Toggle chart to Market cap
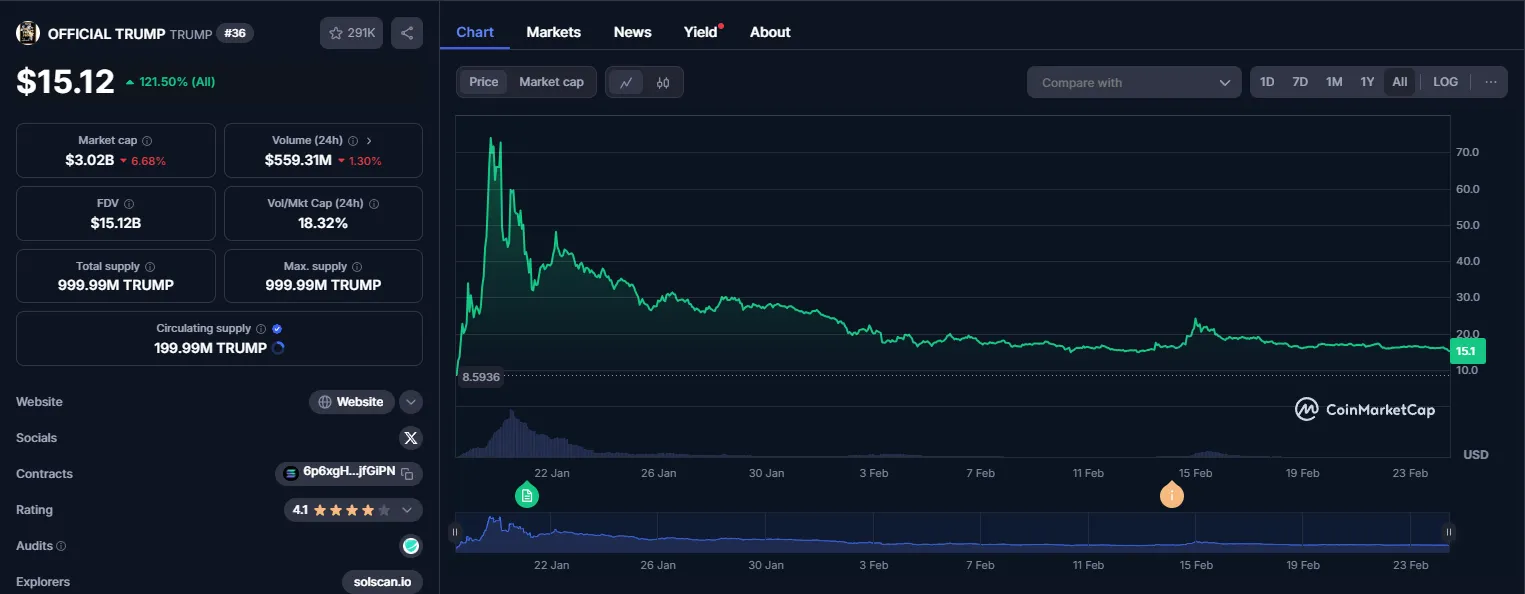This screenshot has width=1525, height=594. (x=551, y=82)
